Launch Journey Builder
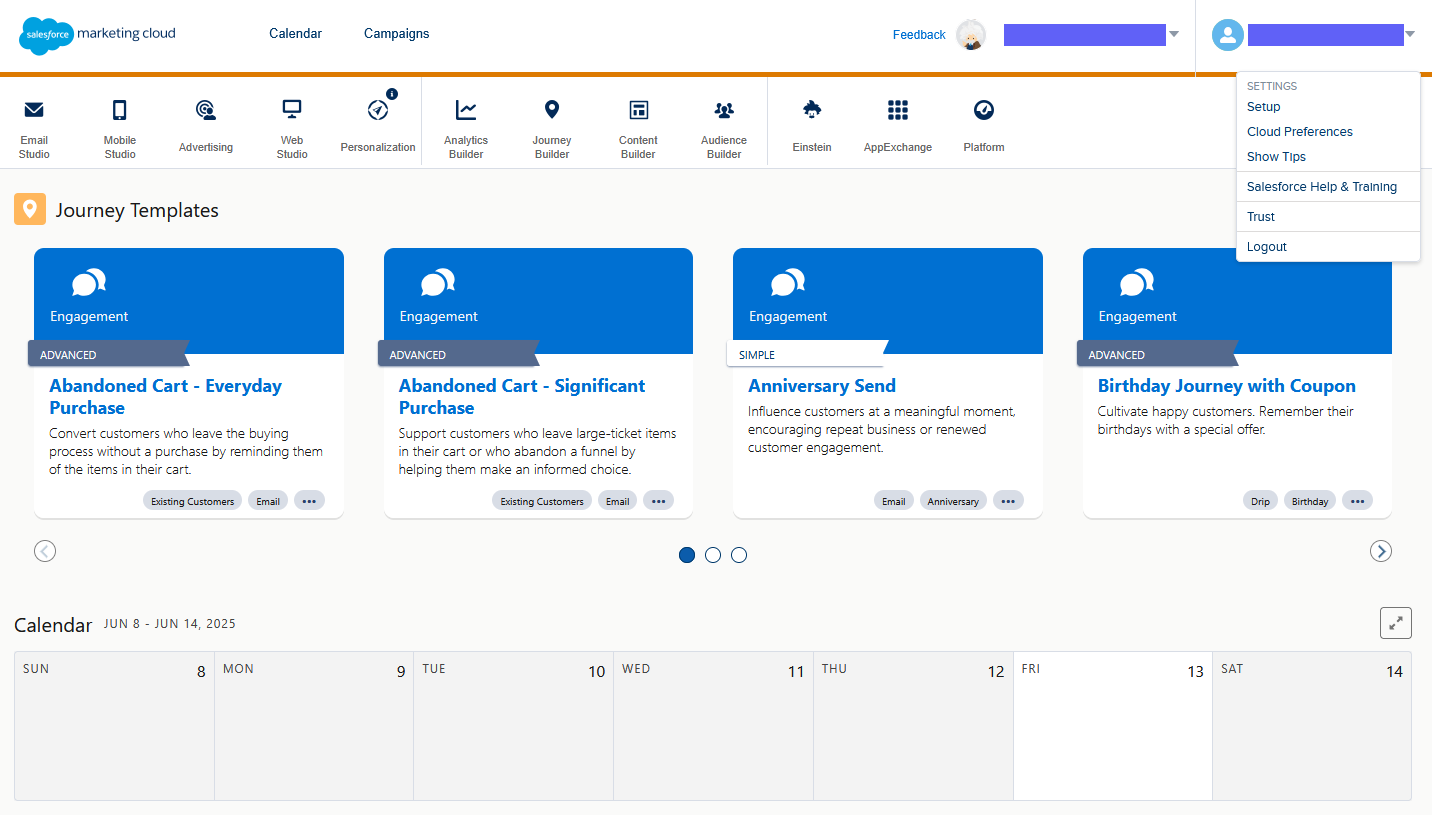The height and width of the screenshot is (815, 1432). click(552, 128)
